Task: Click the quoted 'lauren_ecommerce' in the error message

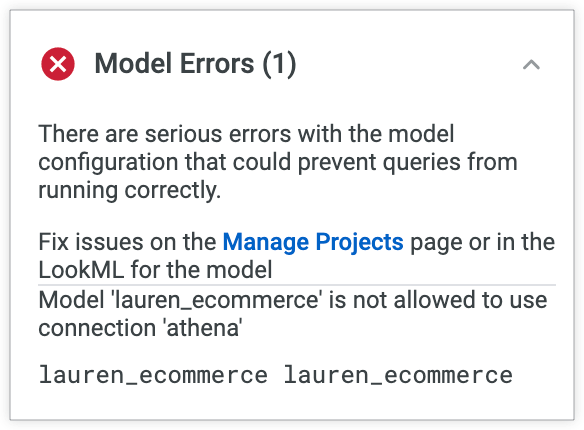Action: click(x=217, y=301)
